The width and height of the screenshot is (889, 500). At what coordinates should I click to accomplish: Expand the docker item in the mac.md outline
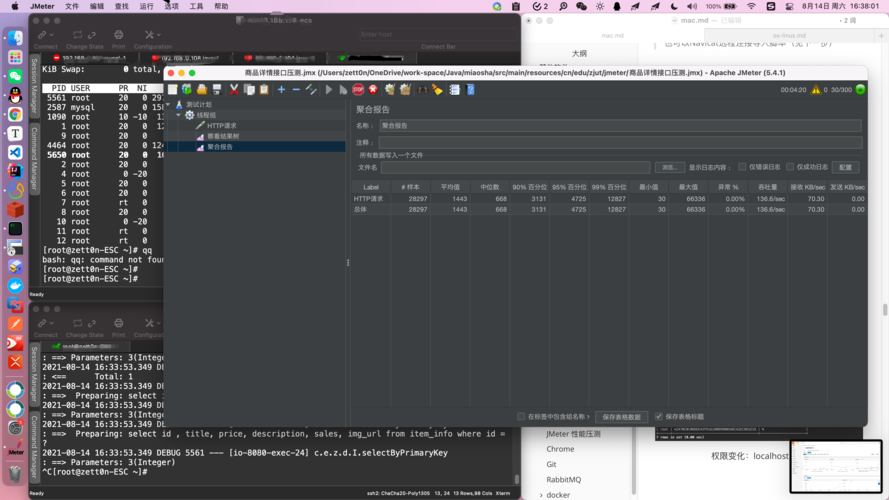[541, 495]
